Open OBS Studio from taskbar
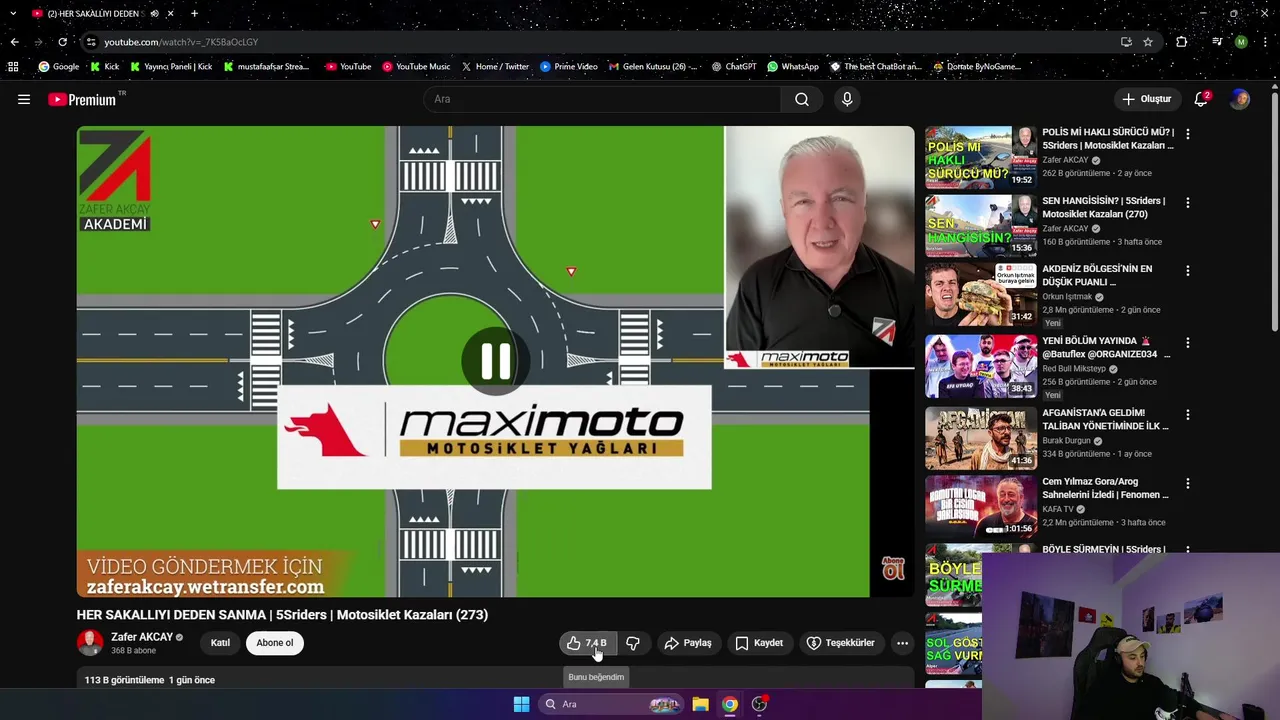1280x720 pixels. [759, 704]
